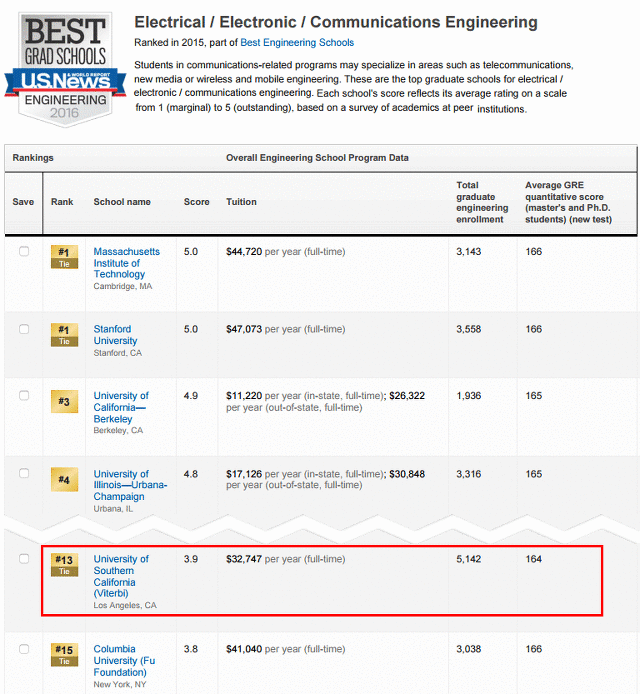Check the save box for UC Berkeley
The height and width of the screenshot is (694, 640).
(x=24, y=395)
